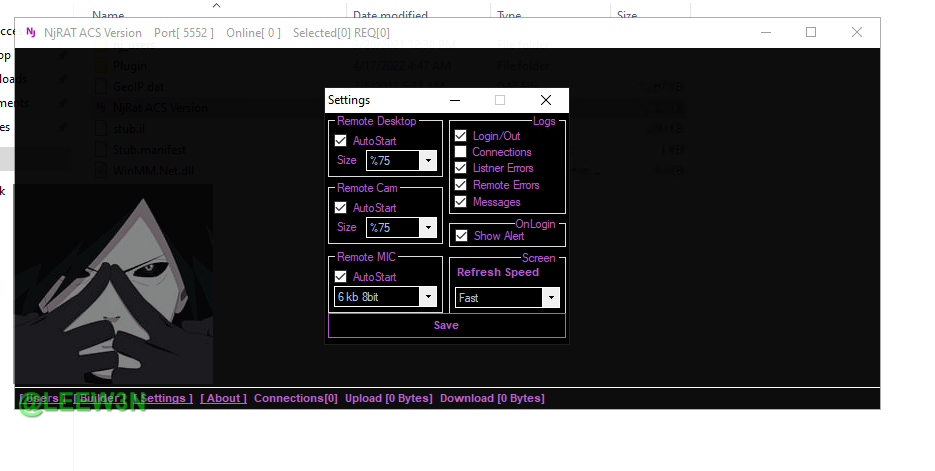
Task: Expand the Refresh Speed dropdown set to Fast
Action: [x=550, y=298]
